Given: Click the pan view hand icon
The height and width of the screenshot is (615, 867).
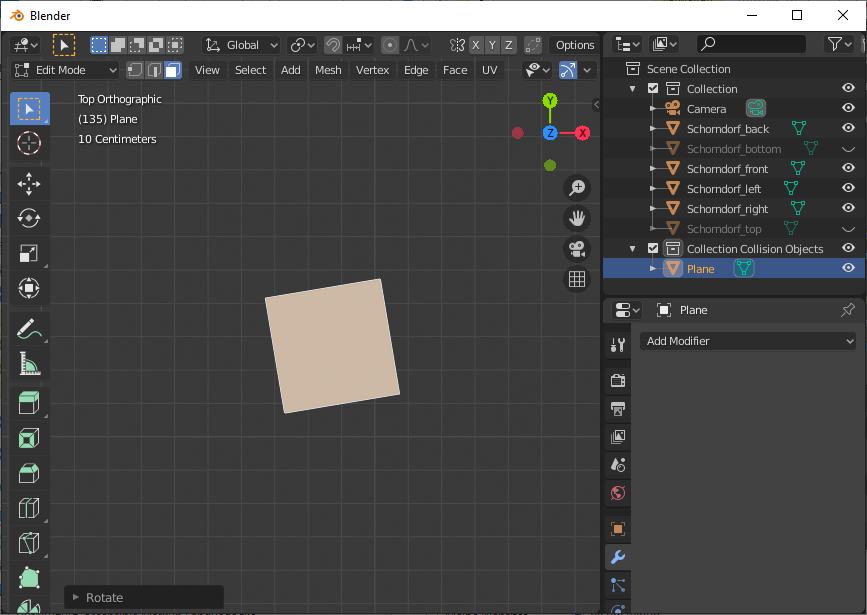Looking at the screenshot, I should point(577,218).
